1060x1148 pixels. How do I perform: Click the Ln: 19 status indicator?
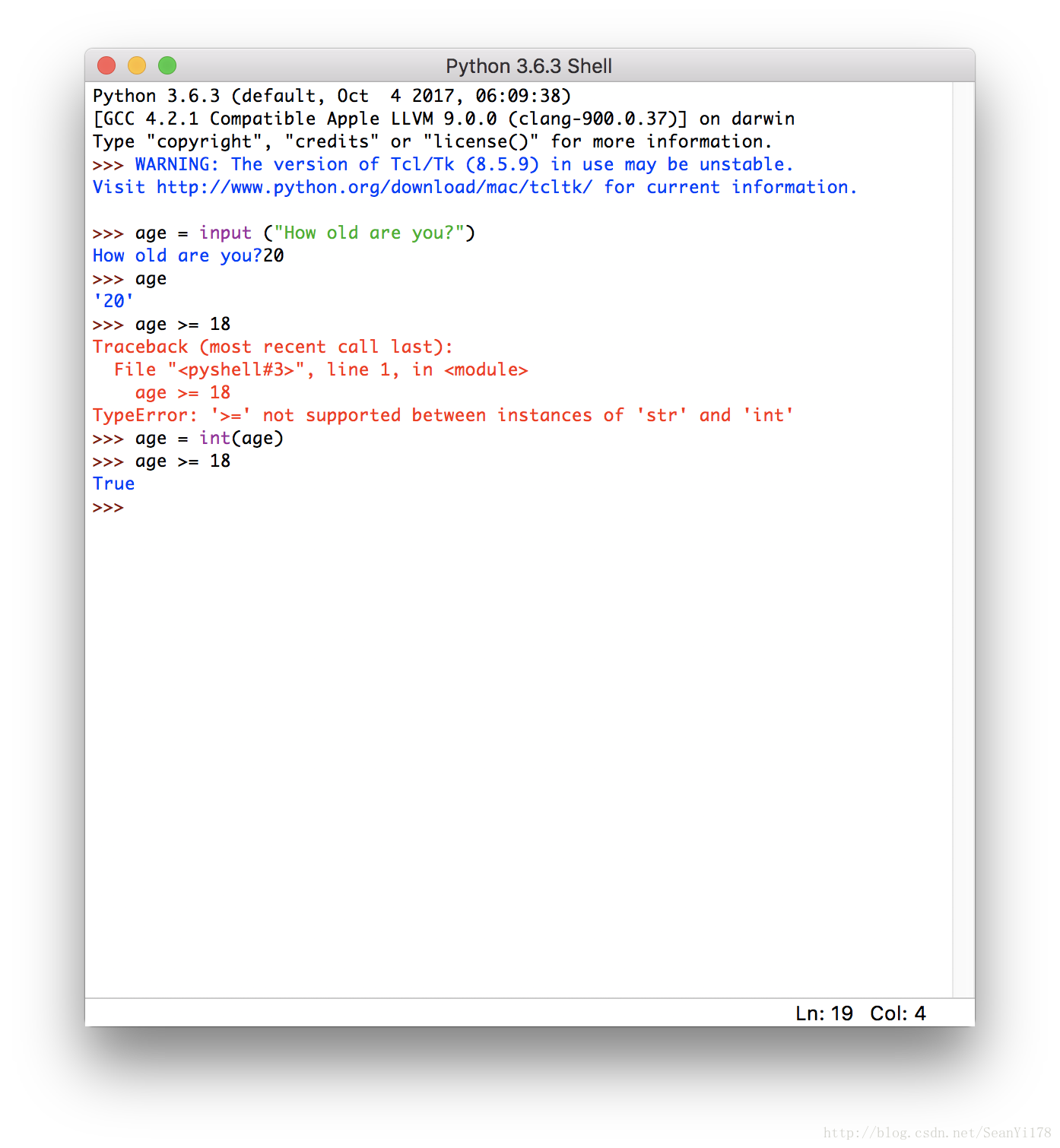pos(824,1013)
